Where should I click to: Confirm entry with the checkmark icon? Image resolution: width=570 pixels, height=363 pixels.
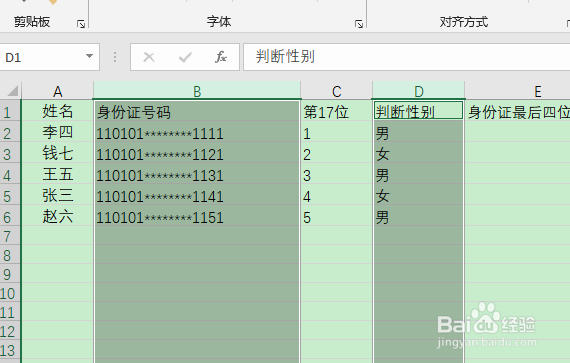click(x=185, y=57)
